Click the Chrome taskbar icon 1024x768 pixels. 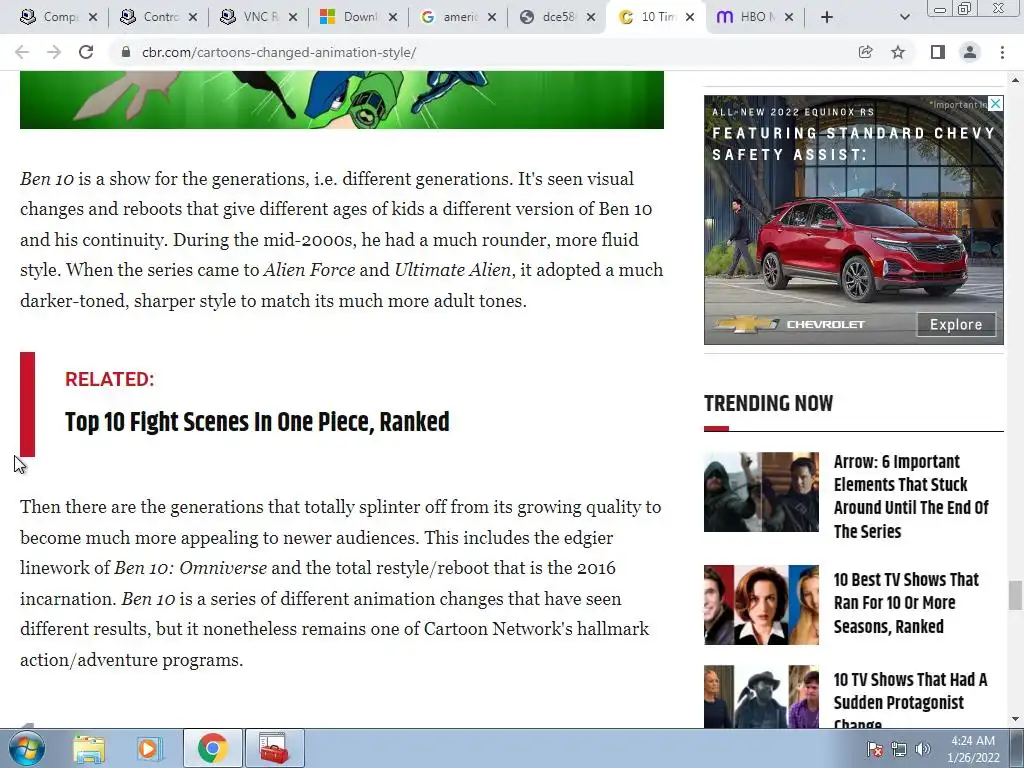[212, 748]
